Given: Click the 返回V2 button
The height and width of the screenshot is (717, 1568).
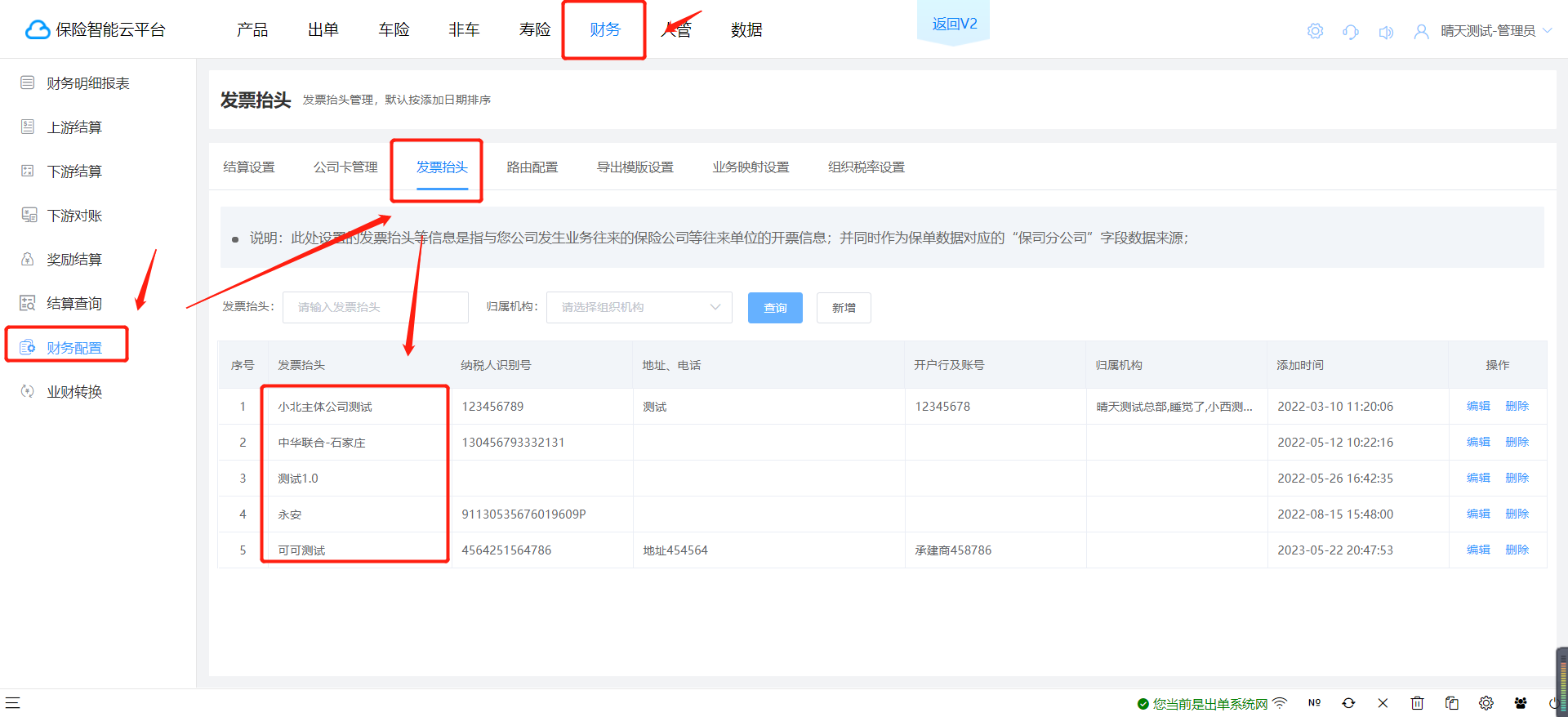Looking at the screenshot, I should click(x=955, y=24).
